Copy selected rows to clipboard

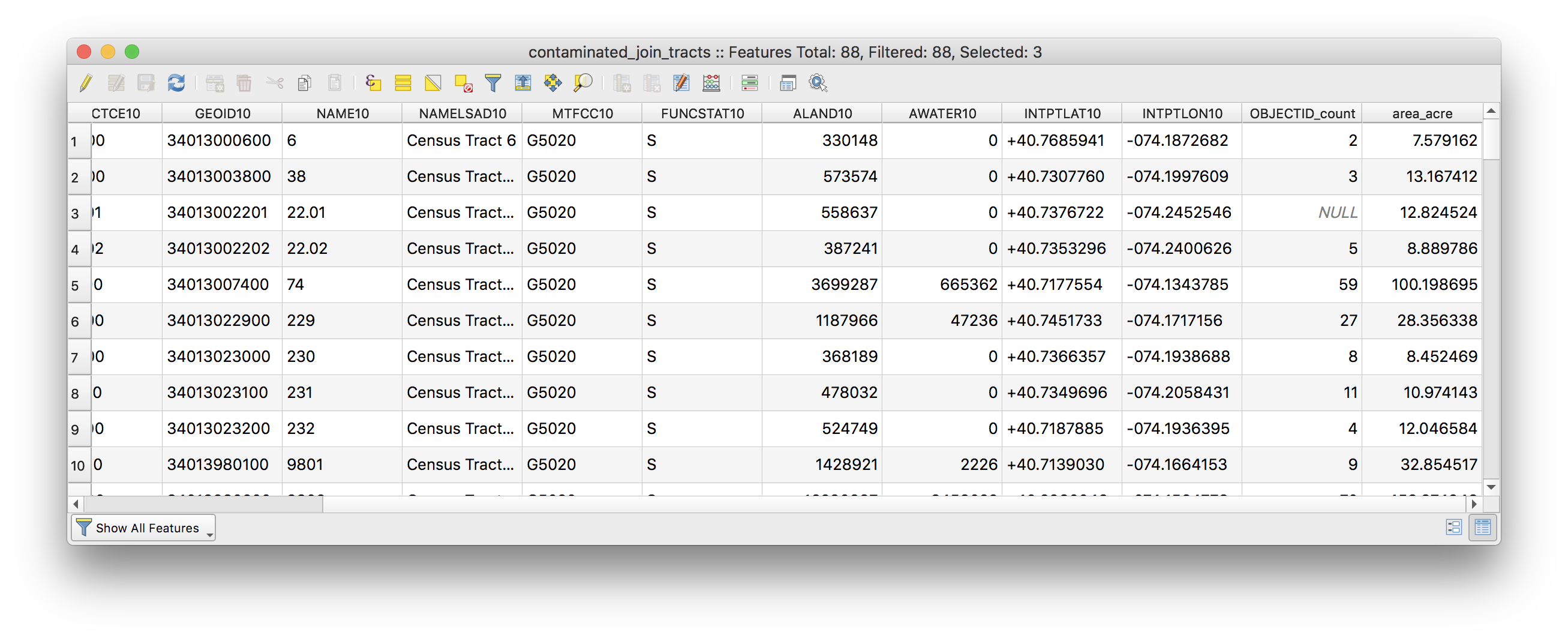point(304,83)
